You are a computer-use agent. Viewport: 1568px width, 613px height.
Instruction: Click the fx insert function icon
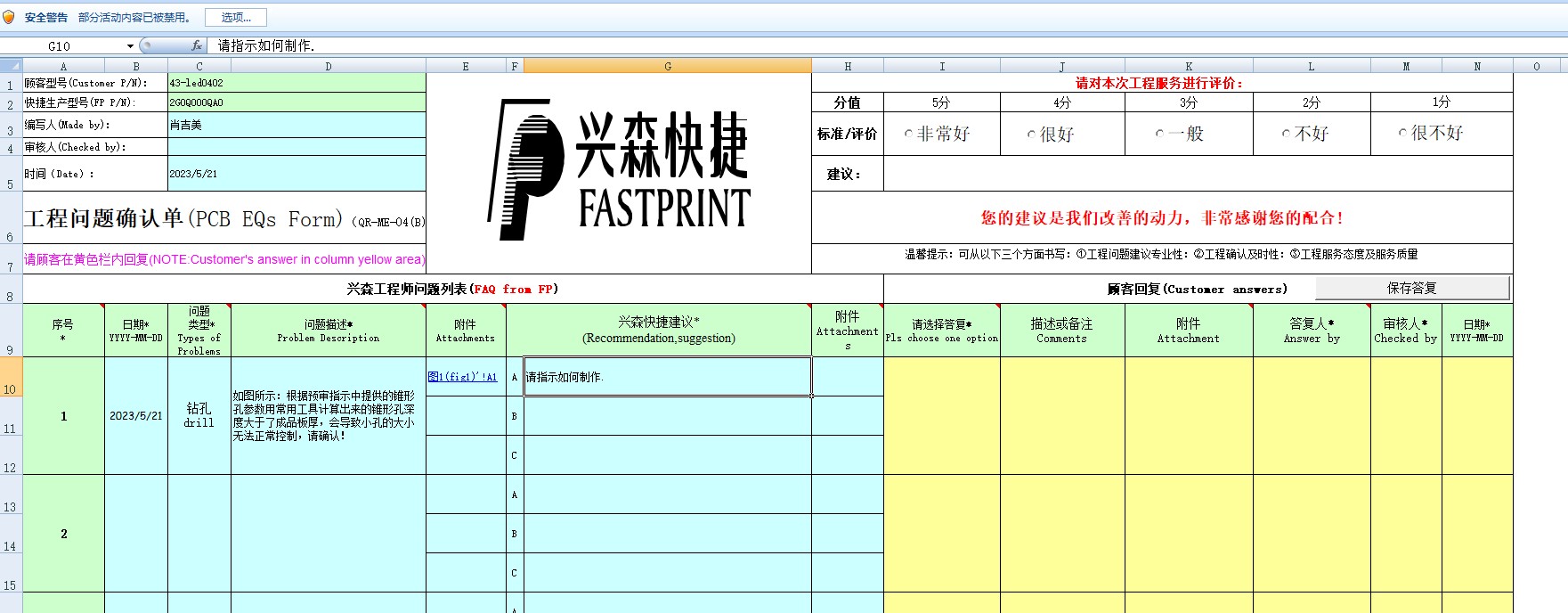tap(197, 45)
